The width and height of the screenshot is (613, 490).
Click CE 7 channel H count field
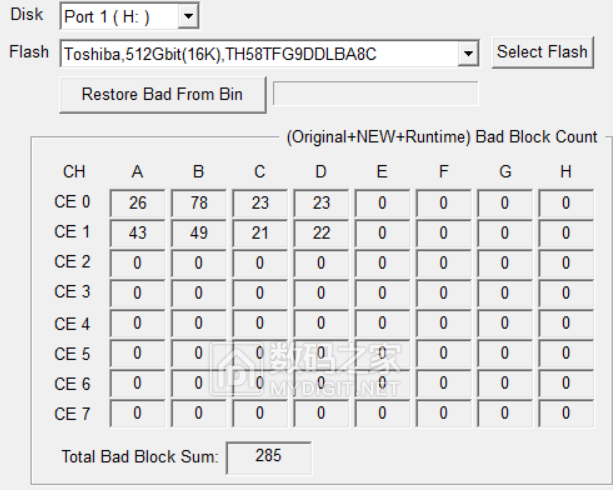point(566,413)
